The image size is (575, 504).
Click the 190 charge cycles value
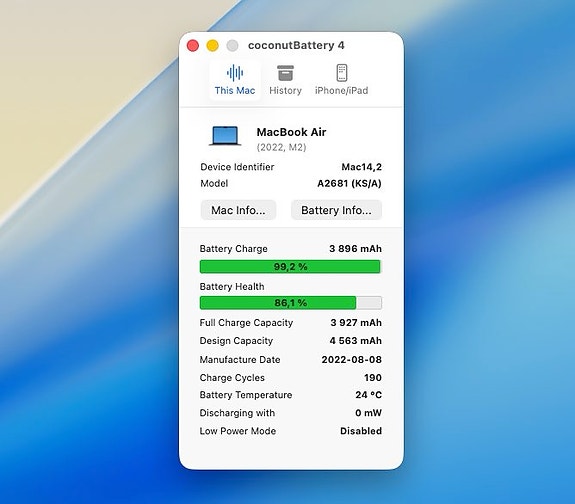tap(373, 378)
